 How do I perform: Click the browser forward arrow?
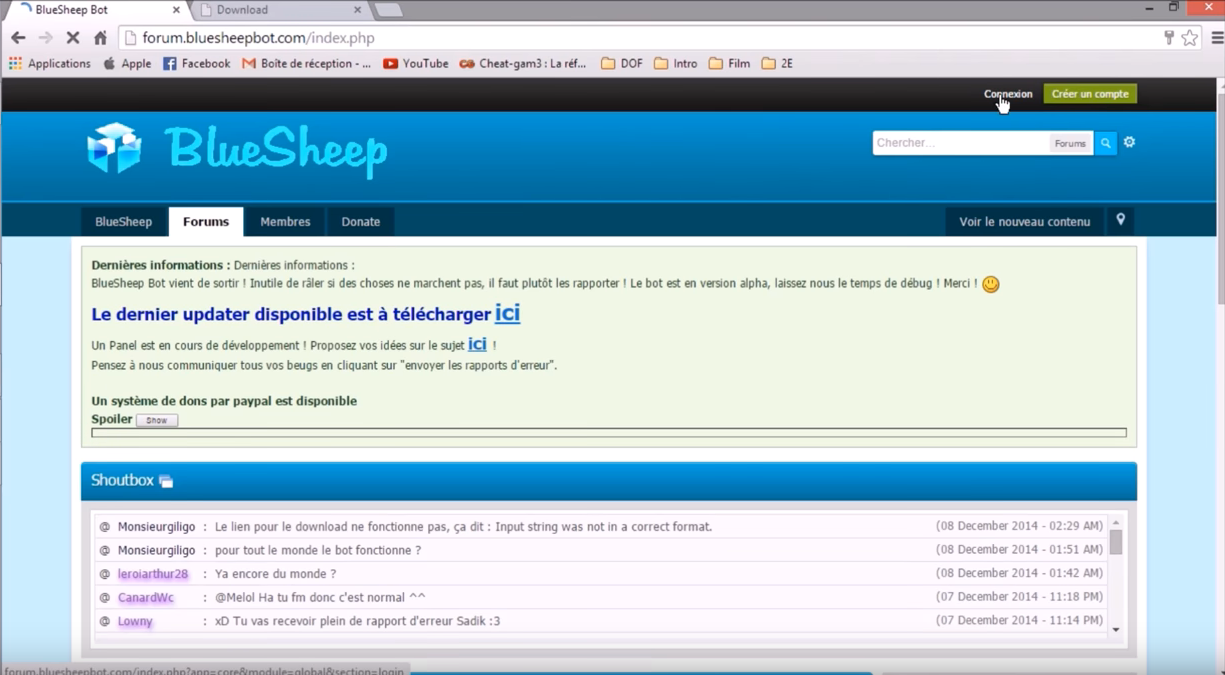click(x=45, y=38)
